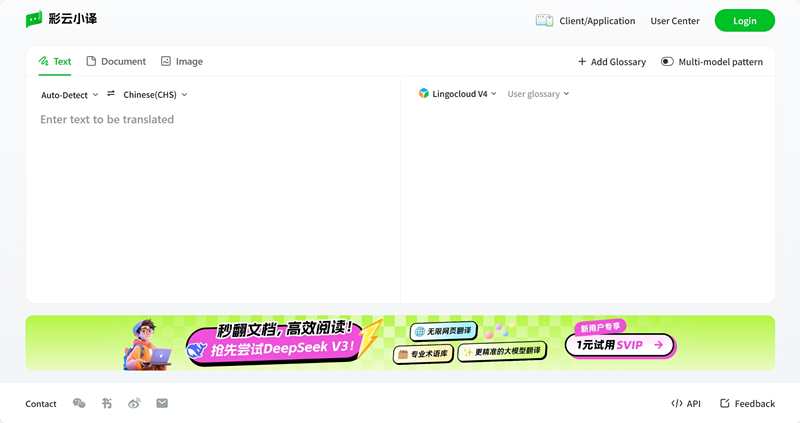This screenshot has width=800, height=423.
Task: Click the 更精准的大模型翻译 banner tag
Action: (502, 352)
